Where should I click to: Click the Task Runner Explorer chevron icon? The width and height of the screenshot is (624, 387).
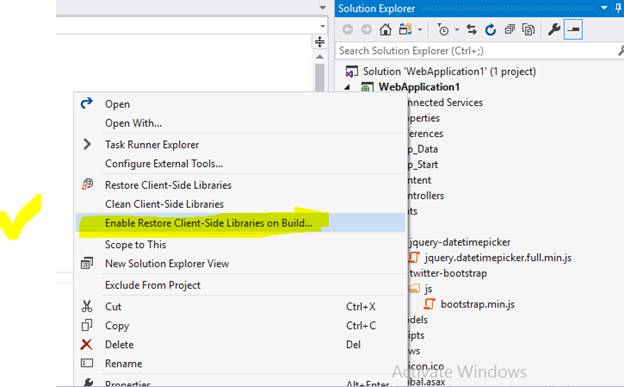pyautogui.click(x=87, y=144)
